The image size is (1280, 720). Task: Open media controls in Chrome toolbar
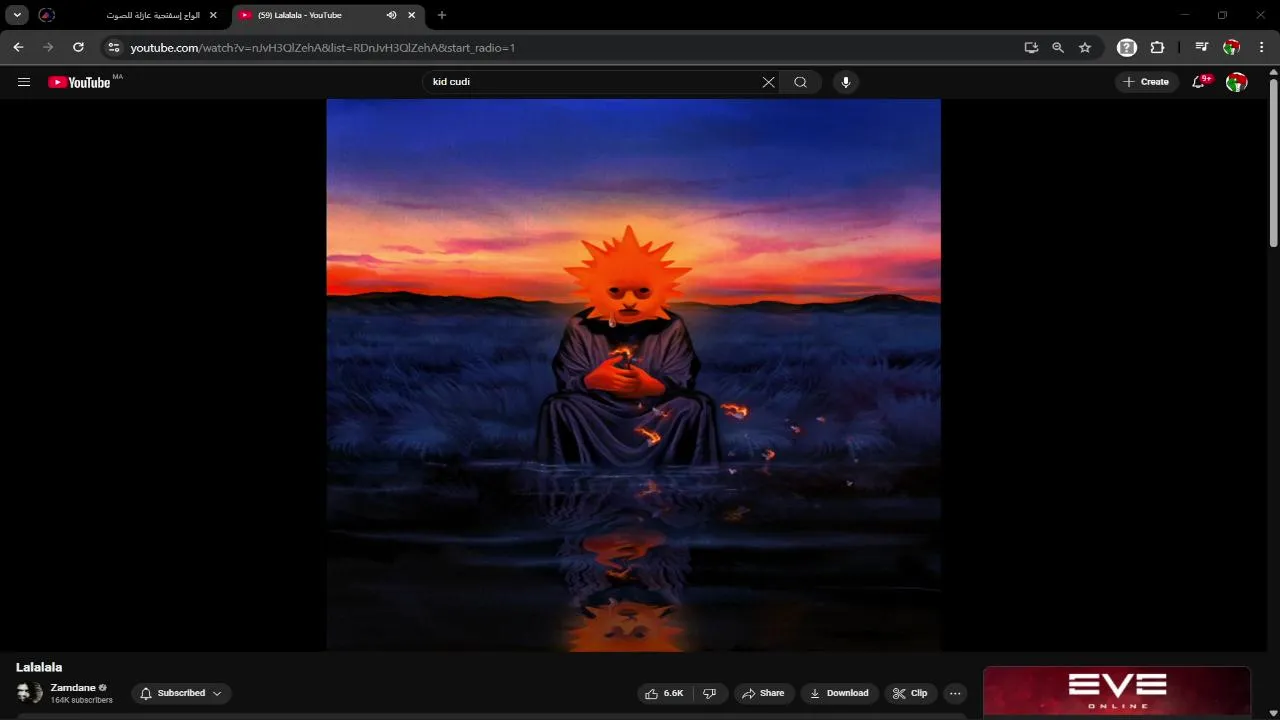pos(1202,47)
